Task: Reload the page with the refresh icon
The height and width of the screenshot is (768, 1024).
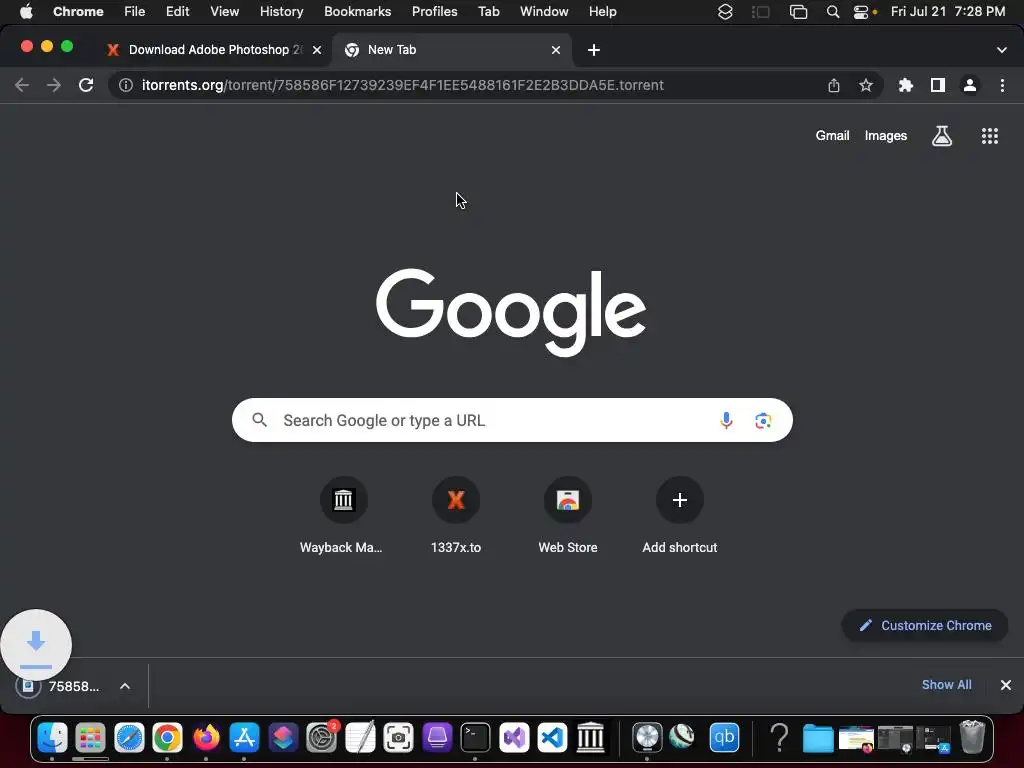Action: point(86,85)
